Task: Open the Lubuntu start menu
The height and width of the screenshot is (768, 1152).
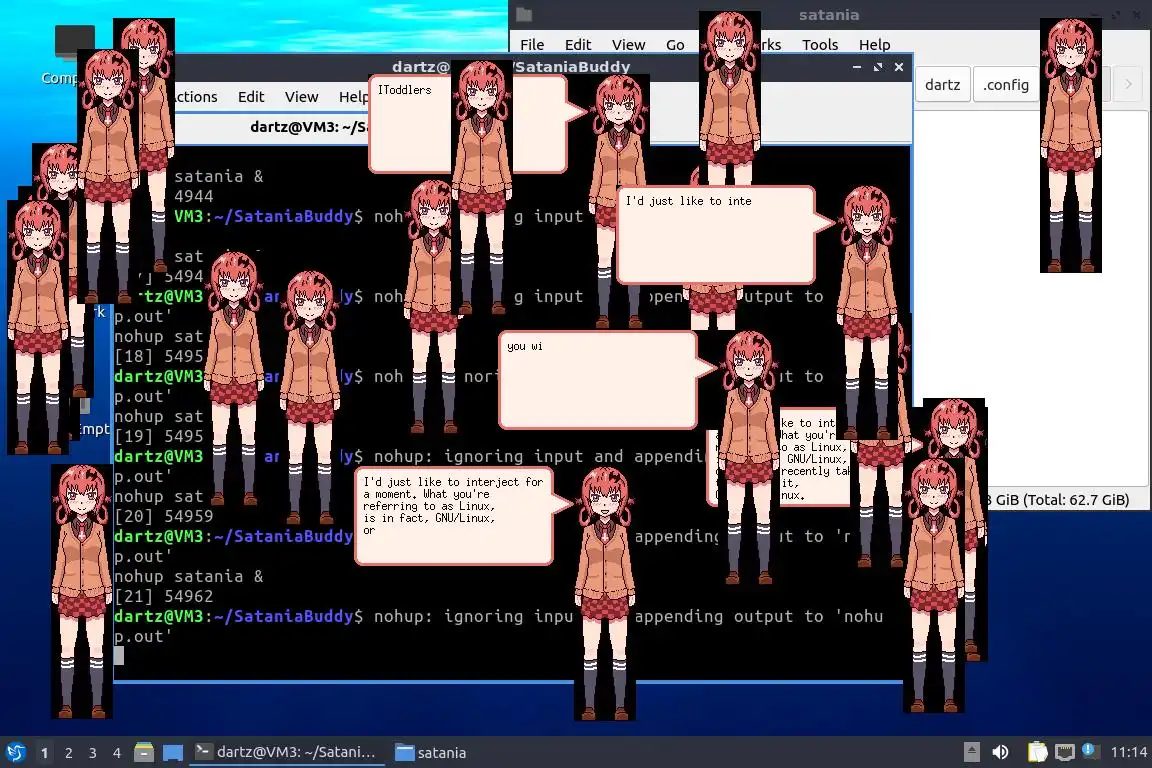Action: (15, 752)
